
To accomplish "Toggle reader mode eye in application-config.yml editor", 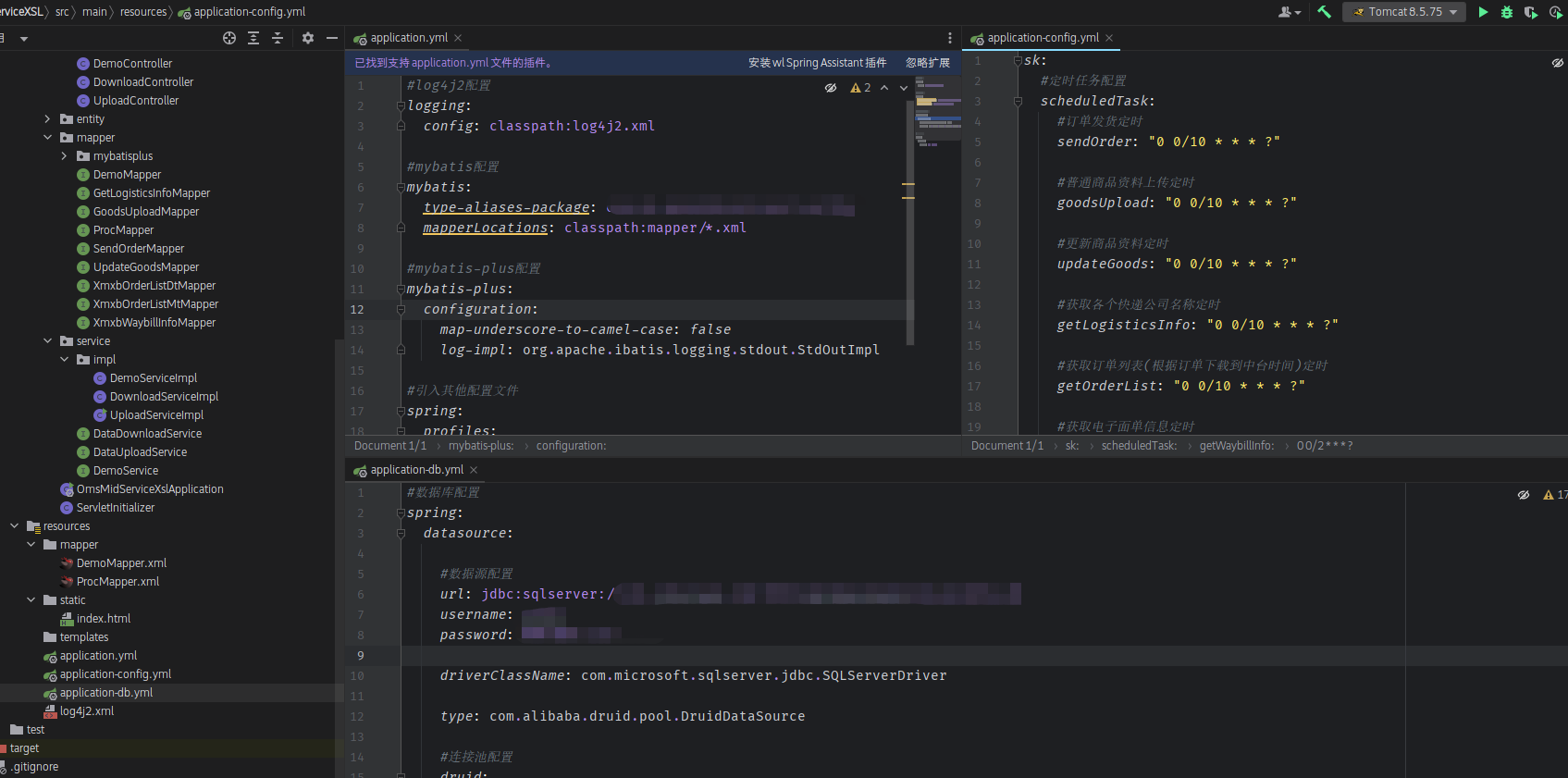I will (x=1558, y=63).
